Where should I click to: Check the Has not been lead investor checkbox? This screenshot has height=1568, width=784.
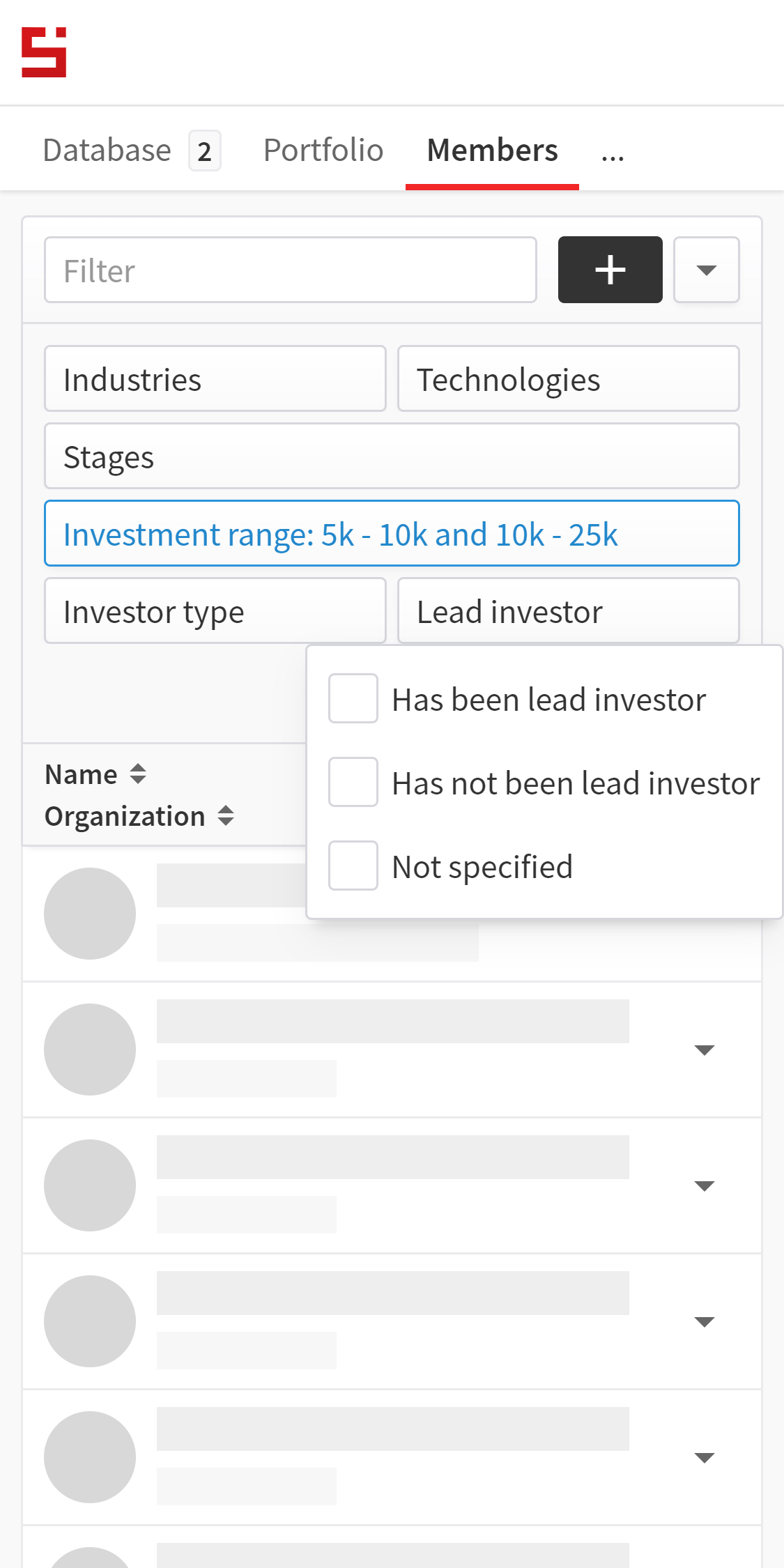(x=353, y=782)
